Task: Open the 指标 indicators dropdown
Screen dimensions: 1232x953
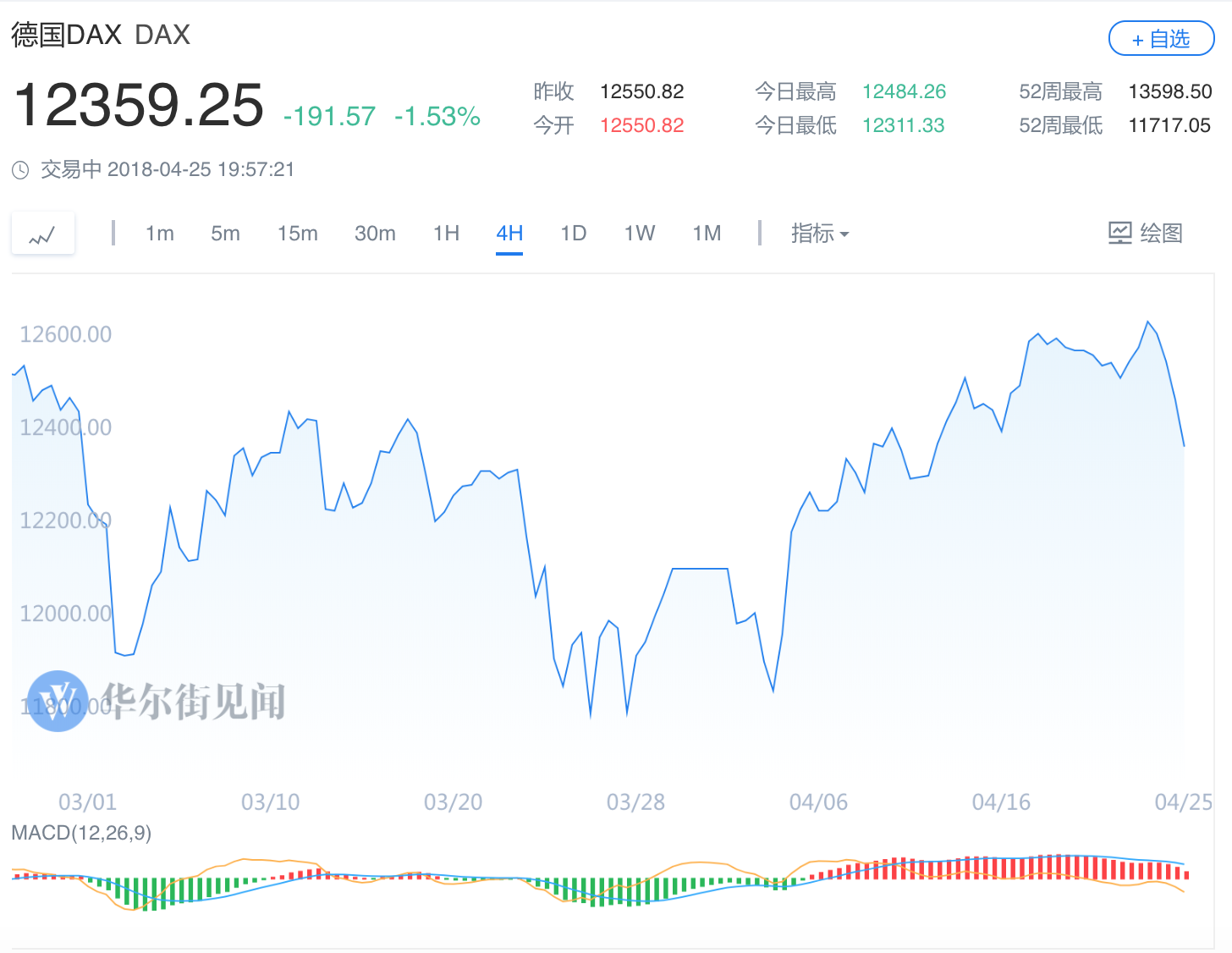Action: (x=820, y=234)
